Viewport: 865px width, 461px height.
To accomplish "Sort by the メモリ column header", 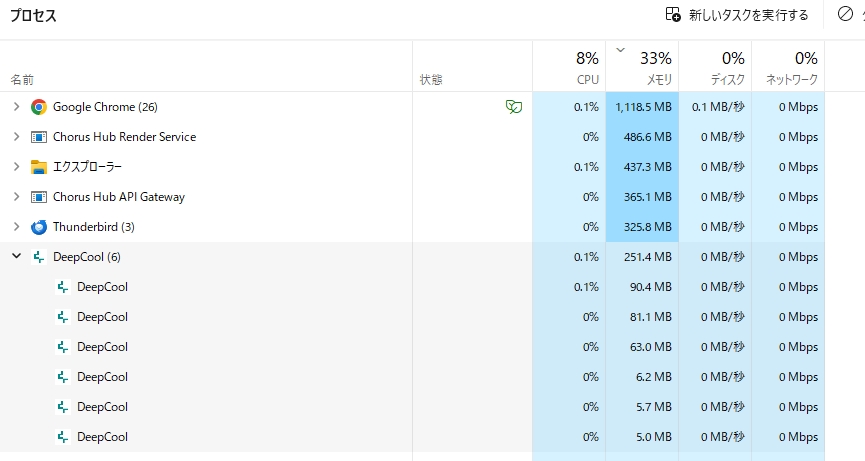I will [x=642, y=66].
